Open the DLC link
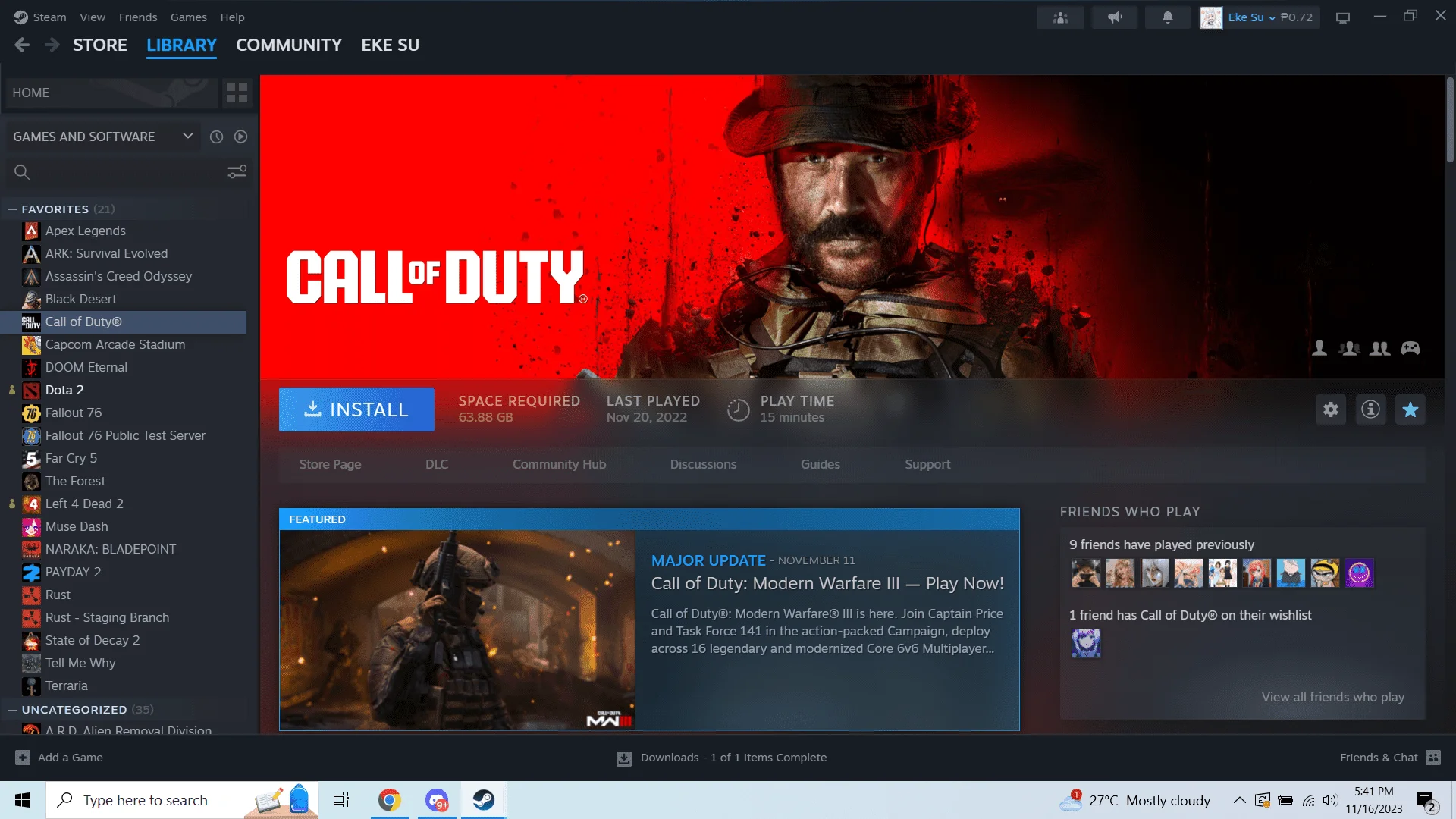The image size is (1456, 819). (437, 464)
